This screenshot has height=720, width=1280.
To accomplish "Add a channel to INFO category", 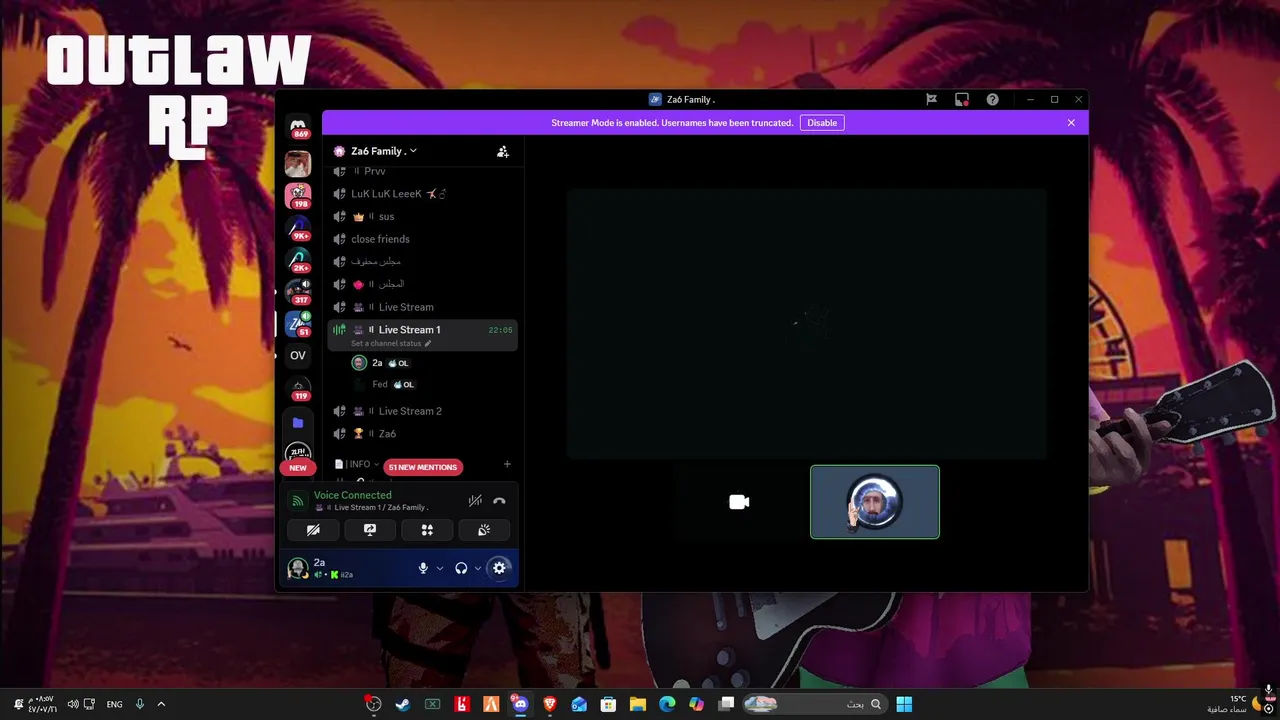I will click(507, 464).
